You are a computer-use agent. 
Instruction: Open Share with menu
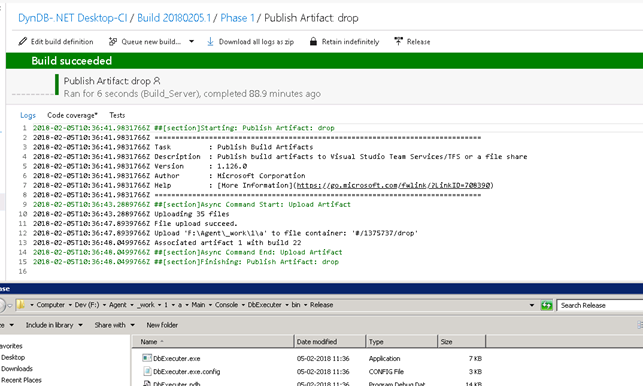pyautogui.click(x=114, y=325)
